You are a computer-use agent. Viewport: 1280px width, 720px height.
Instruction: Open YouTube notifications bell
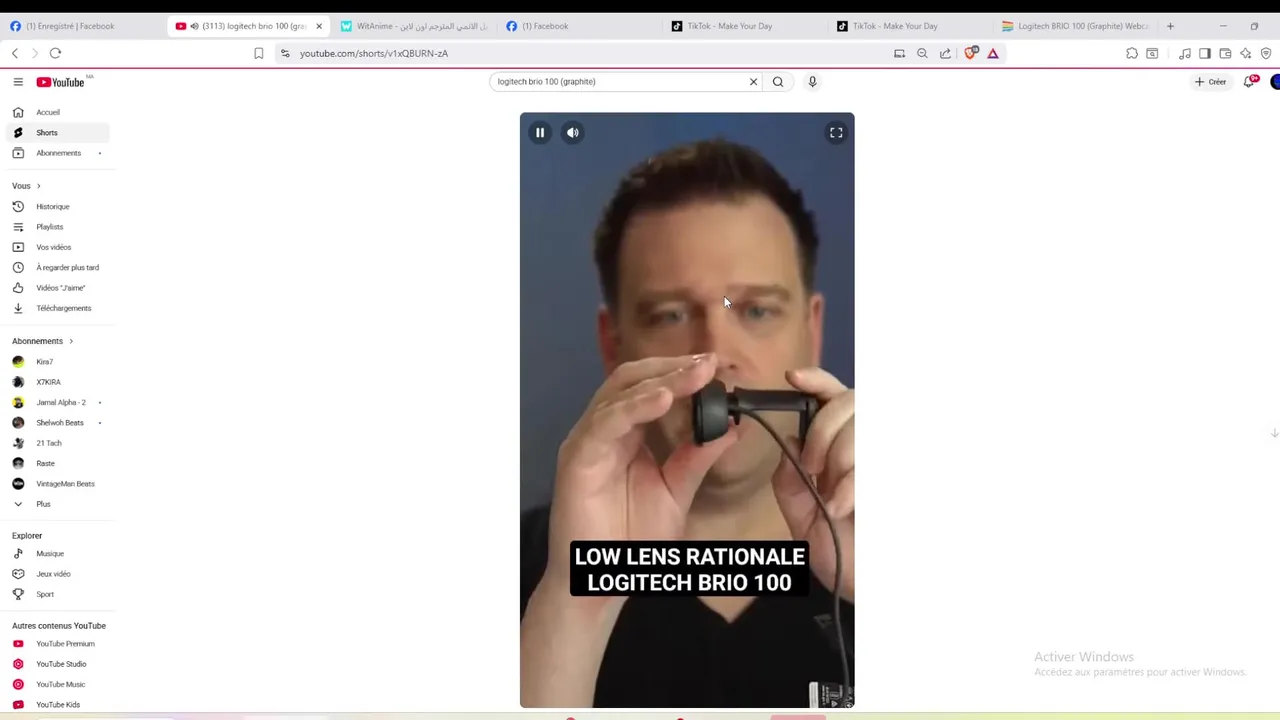1249,82
